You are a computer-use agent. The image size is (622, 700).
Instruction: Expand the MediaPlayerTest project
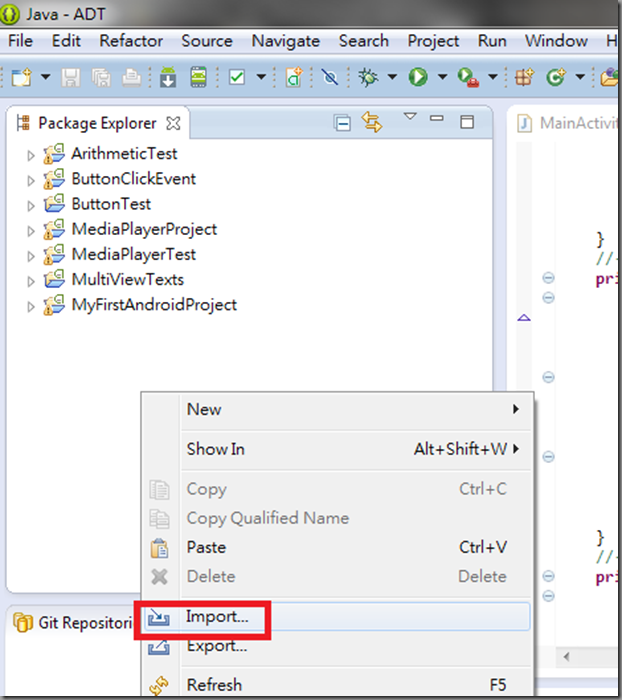30,256
